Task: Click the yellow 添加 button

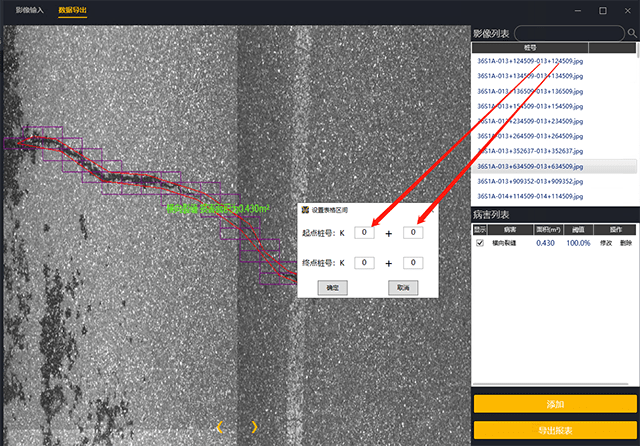Action: click(x=555, y=404)
